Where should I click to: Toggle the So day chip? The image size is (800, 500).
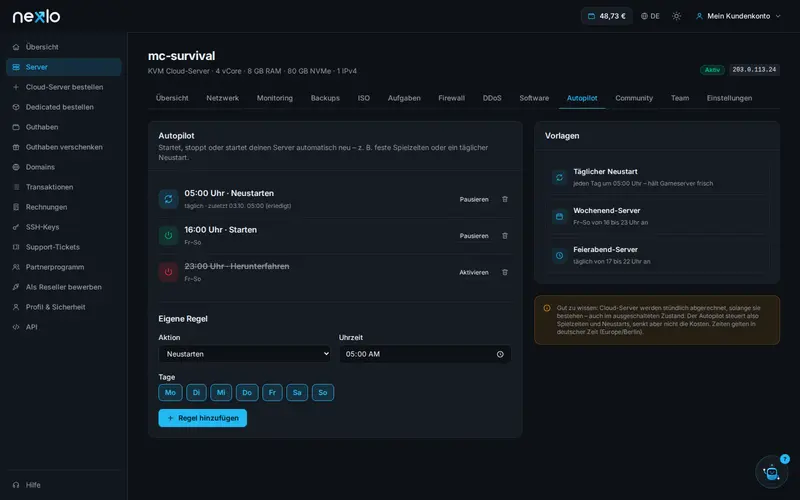click(323, 392)
